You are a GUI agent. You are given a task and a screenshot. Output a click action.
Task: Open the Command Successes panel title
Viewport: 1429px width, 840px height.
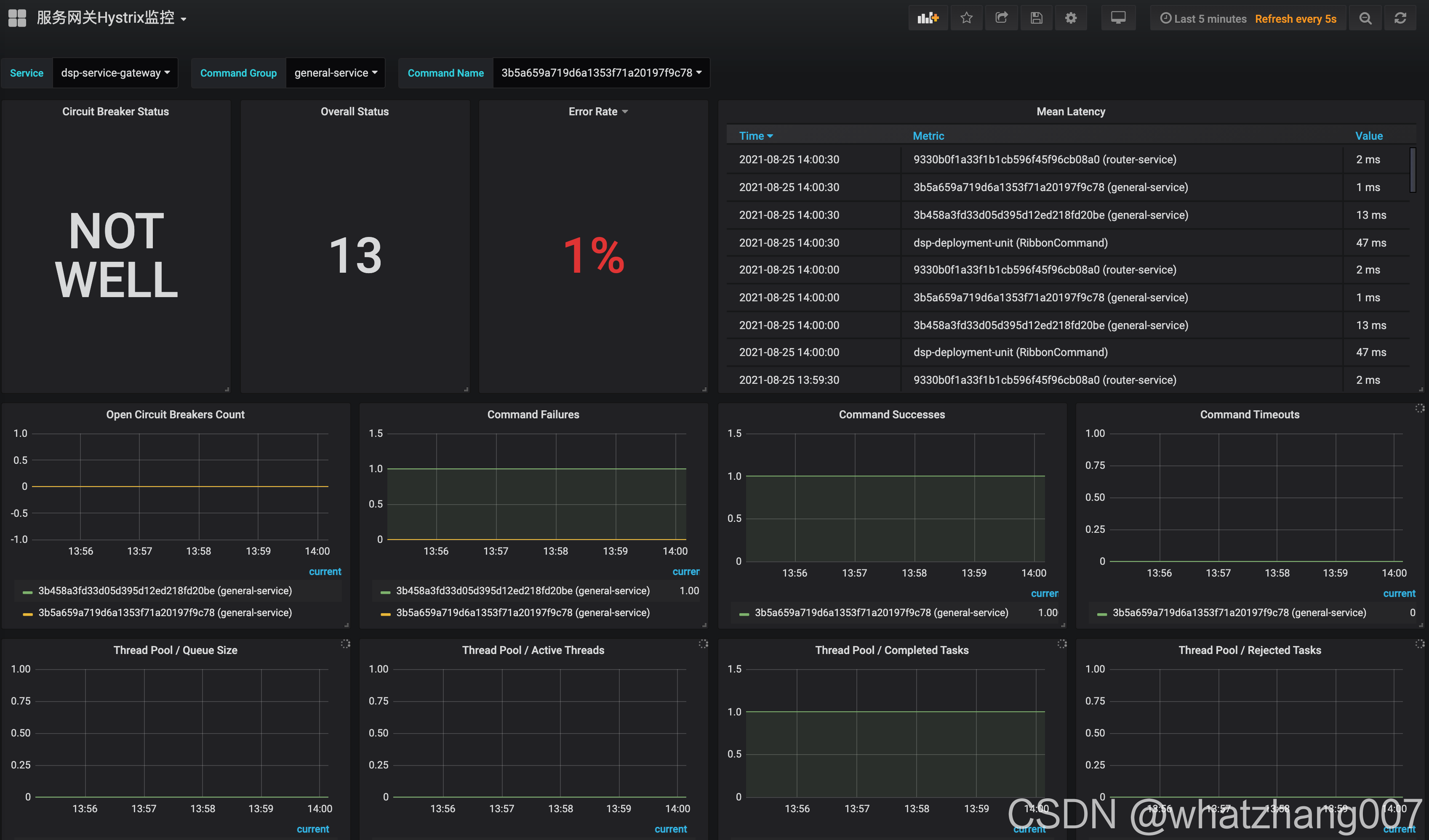click(x=891, y=415)
